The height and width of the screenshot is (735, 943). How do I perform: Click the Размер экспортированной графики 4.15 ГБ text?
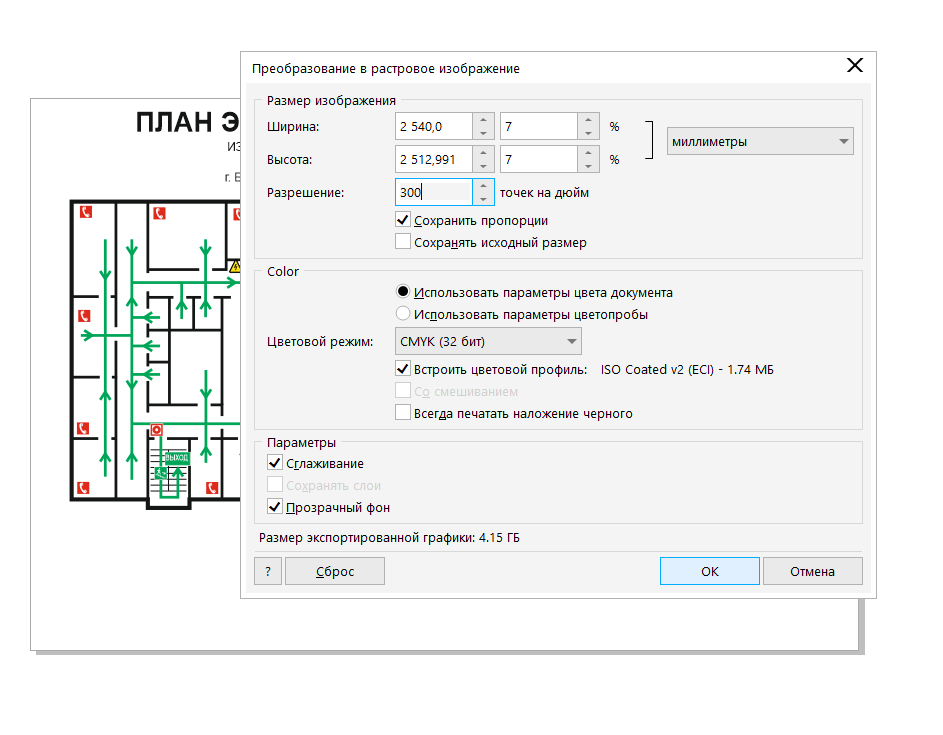[x=389, y=538]
